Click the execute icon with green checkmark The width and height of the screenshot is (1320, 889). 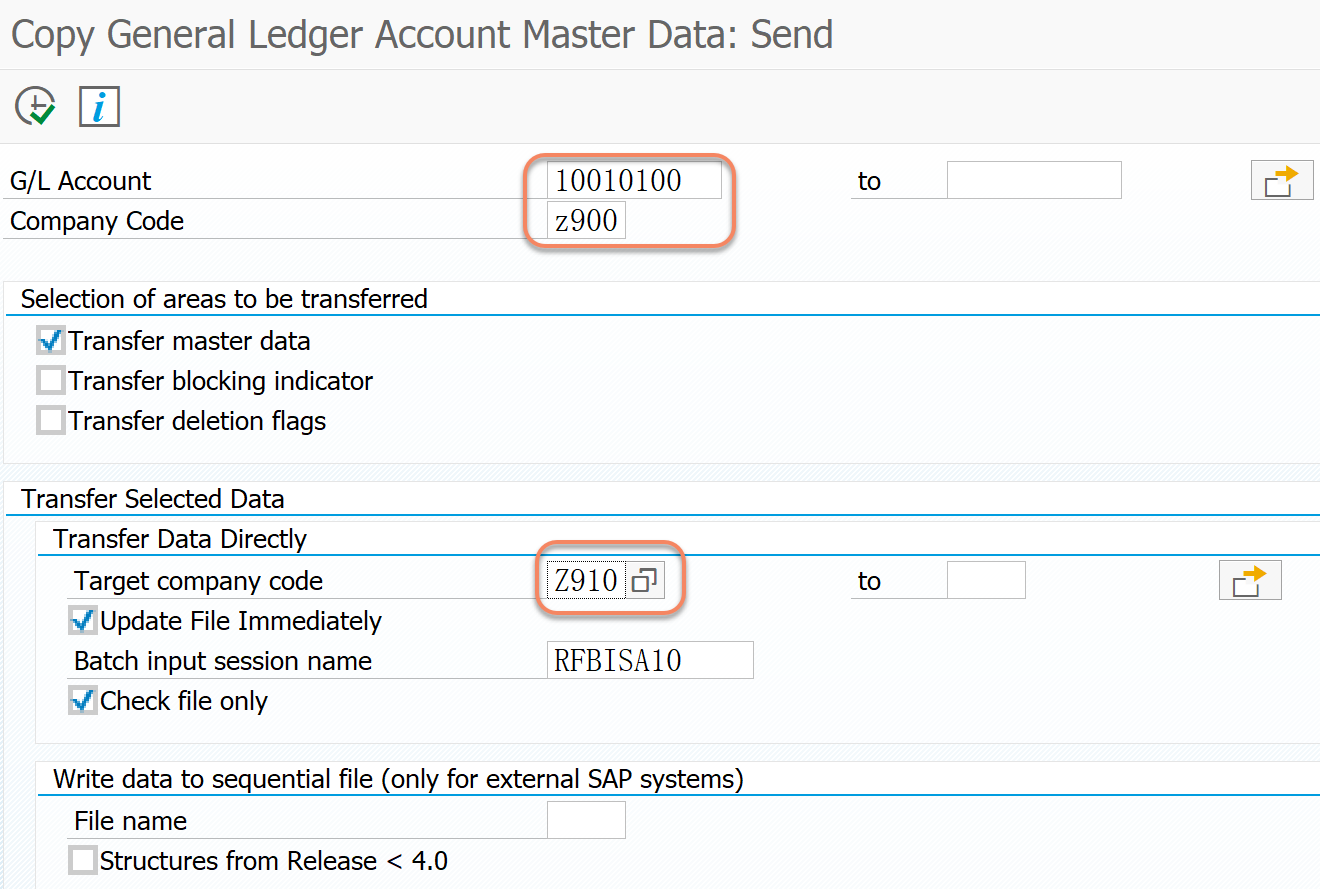click(33, 105)
